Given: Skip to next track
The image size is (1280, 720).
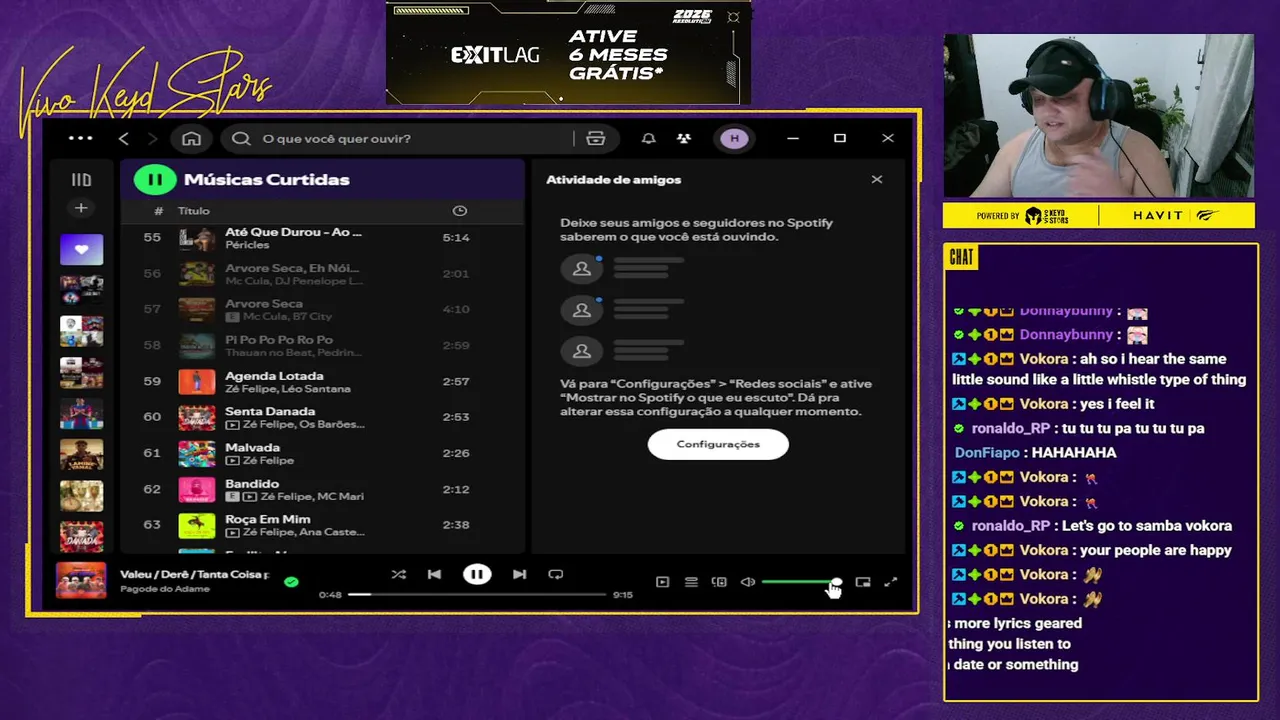Looking at the screenshot, I should 519,574.
